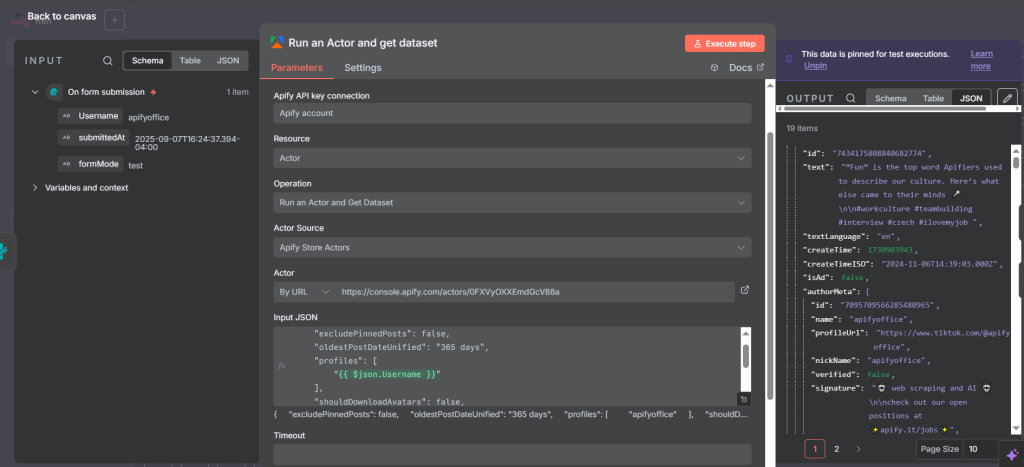Click the plus button beside Back to canvas
The width and height of the screenshot is (1024, 467).
pos(114,20)
